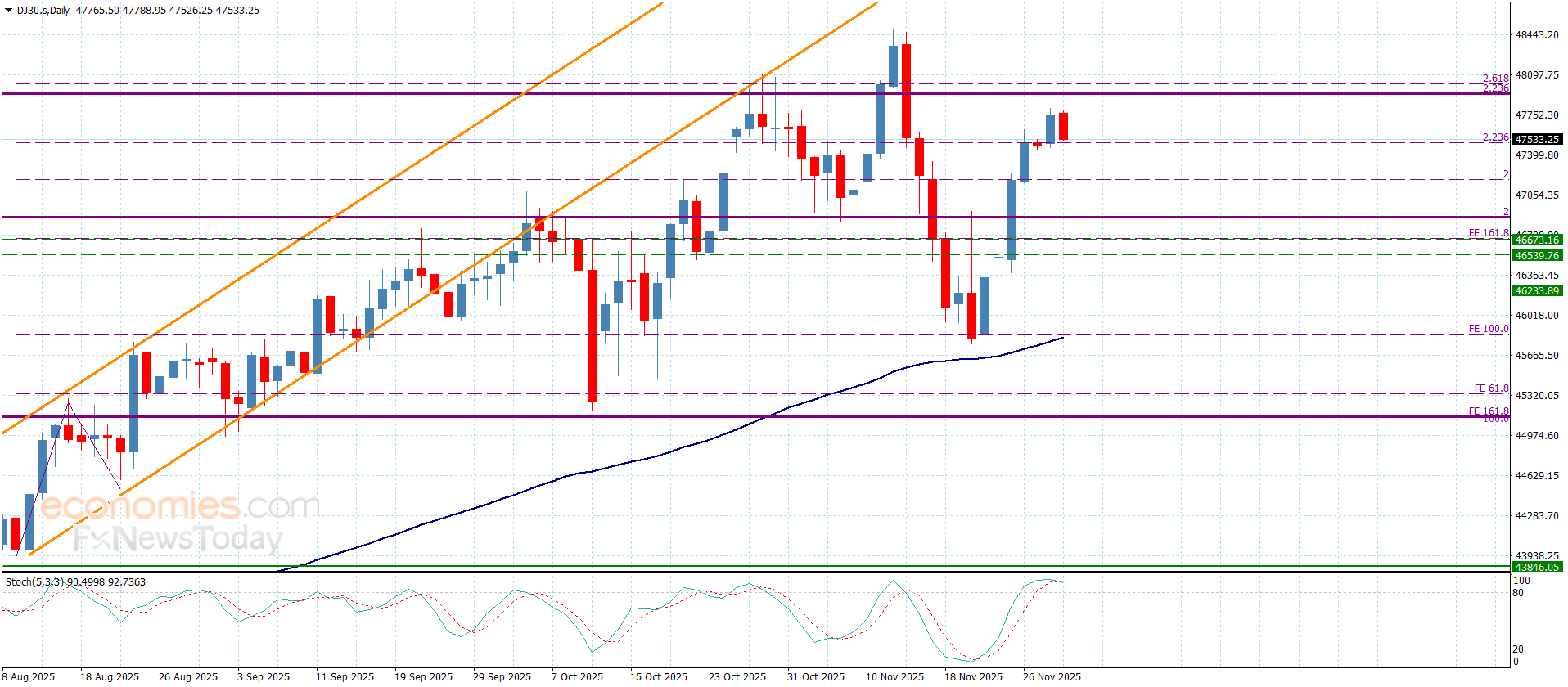1568x687 pixels.
Task: Click the 31 Oct 2025 date label
Action: click(816, 676)
